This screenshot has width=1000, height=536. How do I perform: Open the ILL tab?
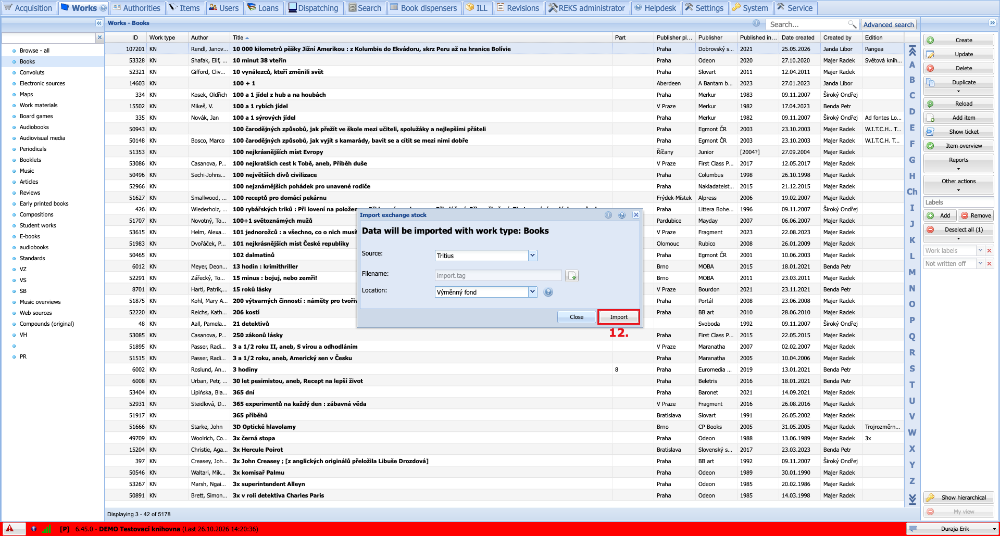click(477, 8)
